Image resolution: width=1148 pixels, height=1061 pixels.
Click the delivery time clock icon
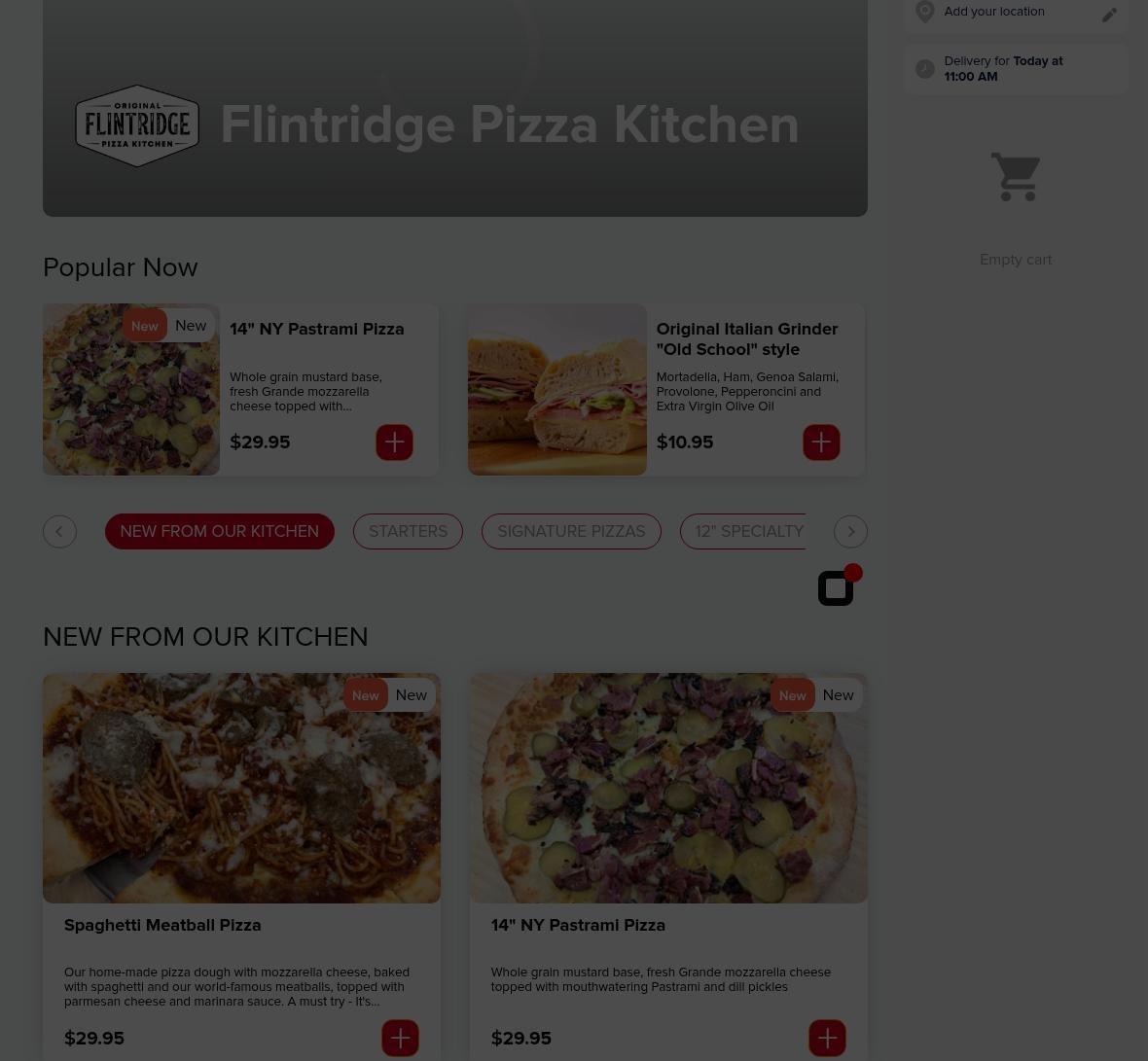[924, 69]
